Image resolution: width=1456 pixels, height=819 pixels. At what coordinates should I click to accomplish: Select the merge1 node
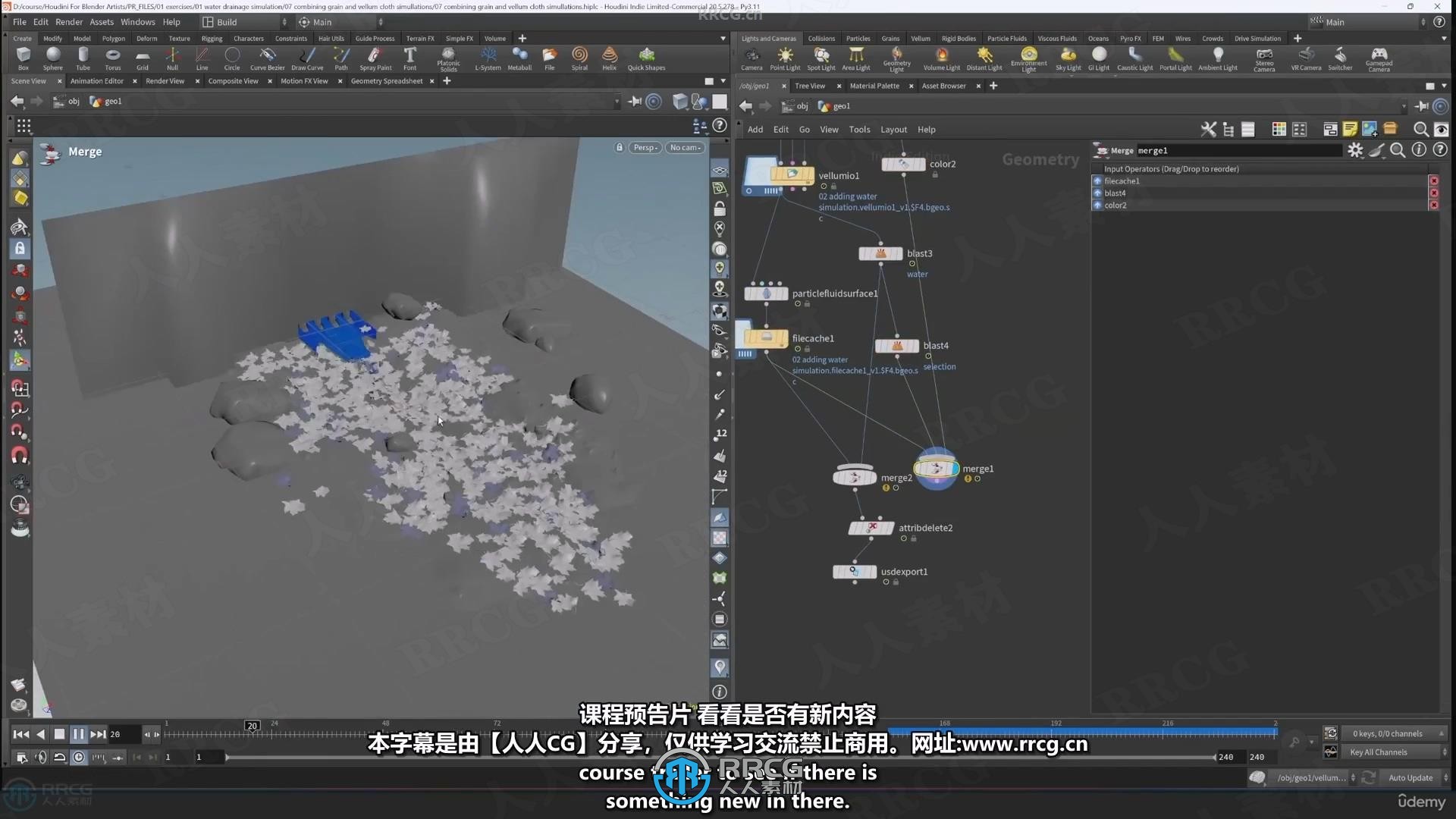pyautogui.click(x=936, y=469)
